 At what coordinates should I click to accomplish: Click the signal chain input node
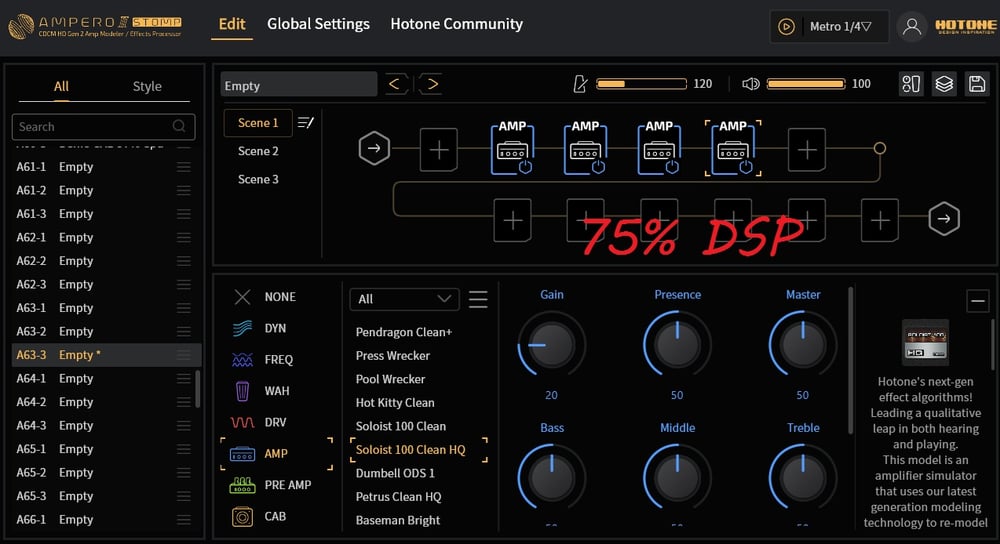click(374, 149)
